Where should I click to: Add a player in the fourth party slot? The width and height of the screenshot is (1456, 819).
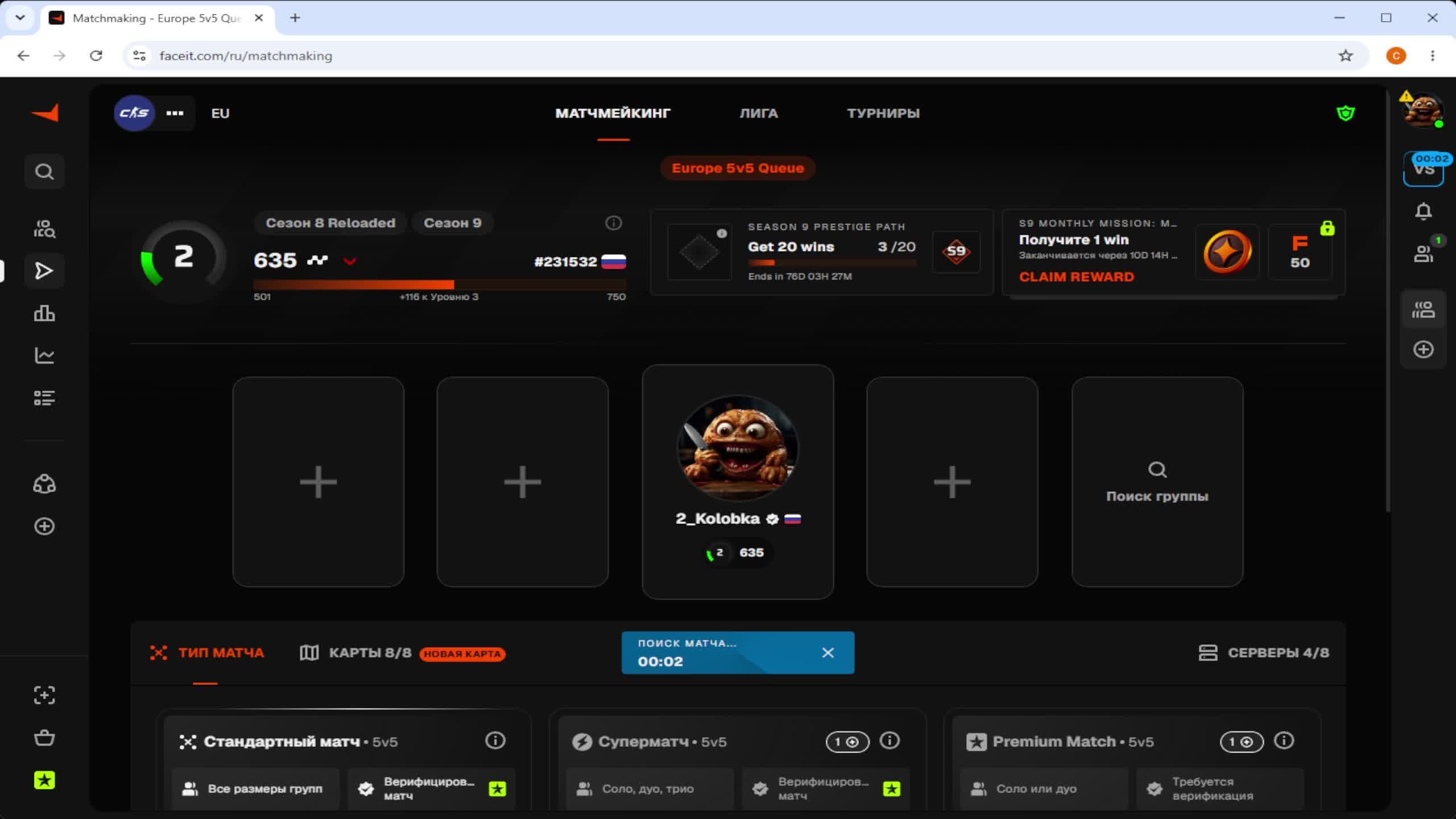pos(952,482)
